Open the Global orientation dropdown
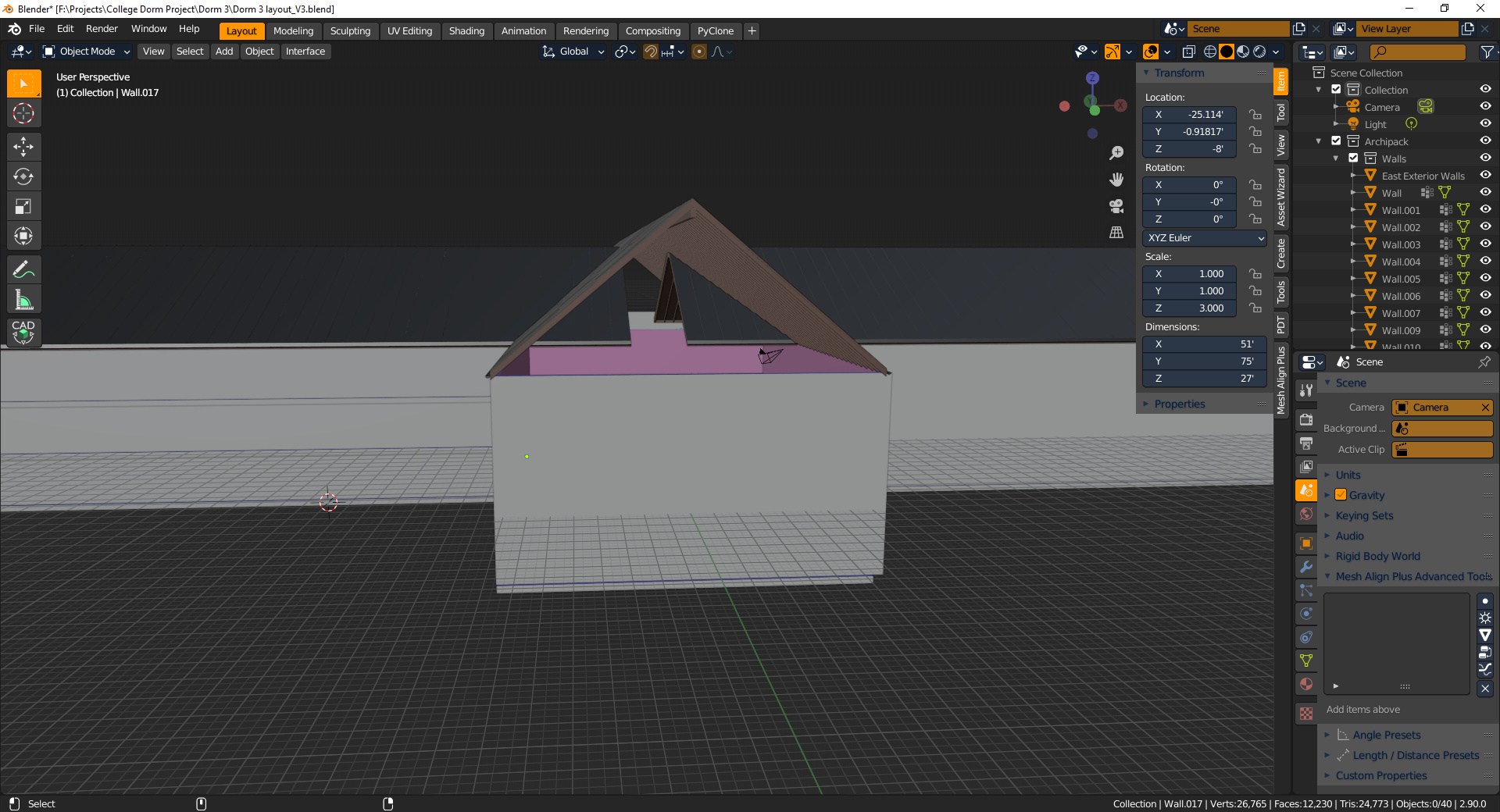The height and width of the screenshot is (812, 1500). point(573,52)
